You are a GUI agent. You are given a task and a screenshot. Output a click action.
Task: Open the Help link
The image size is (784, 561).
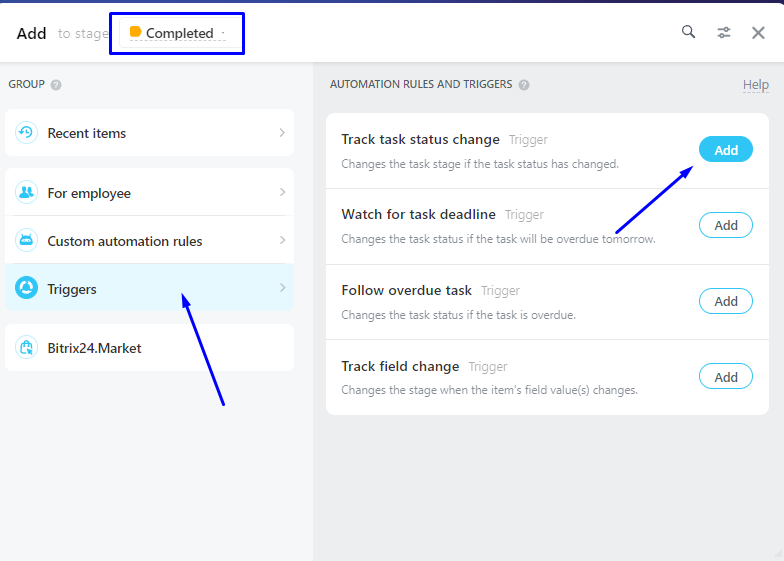coord(755,85)
